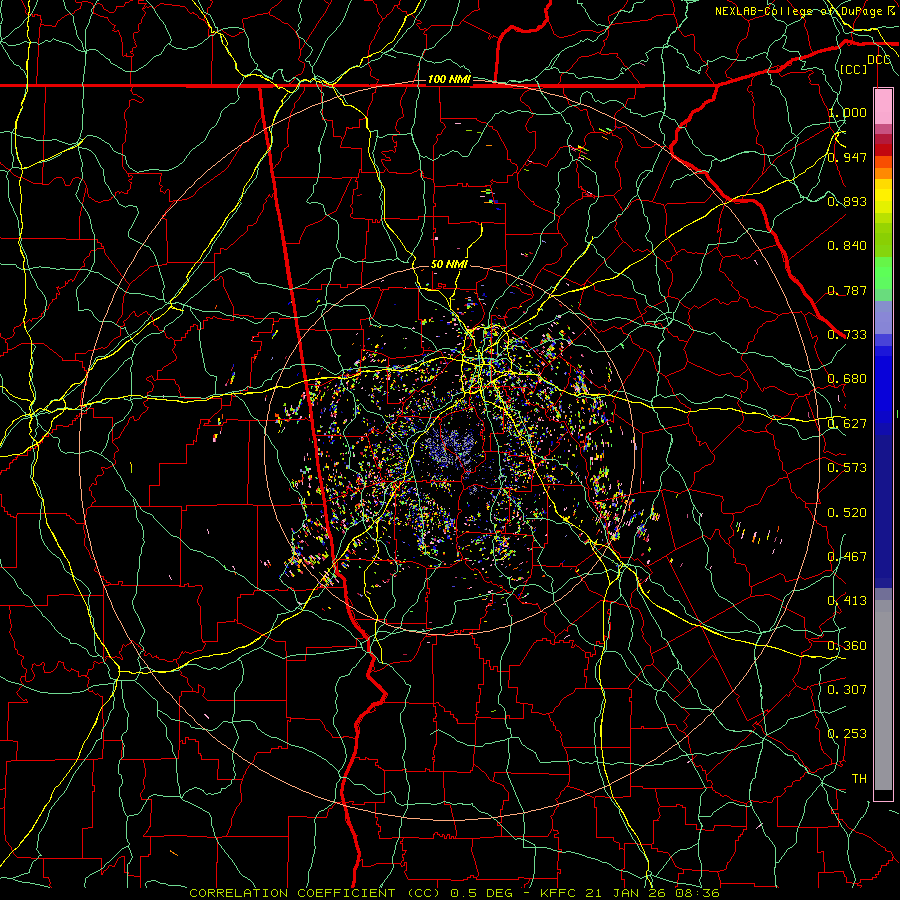900x900 pixels.
Task: Click the 0.680 legend value
Action: pos(847,379)
